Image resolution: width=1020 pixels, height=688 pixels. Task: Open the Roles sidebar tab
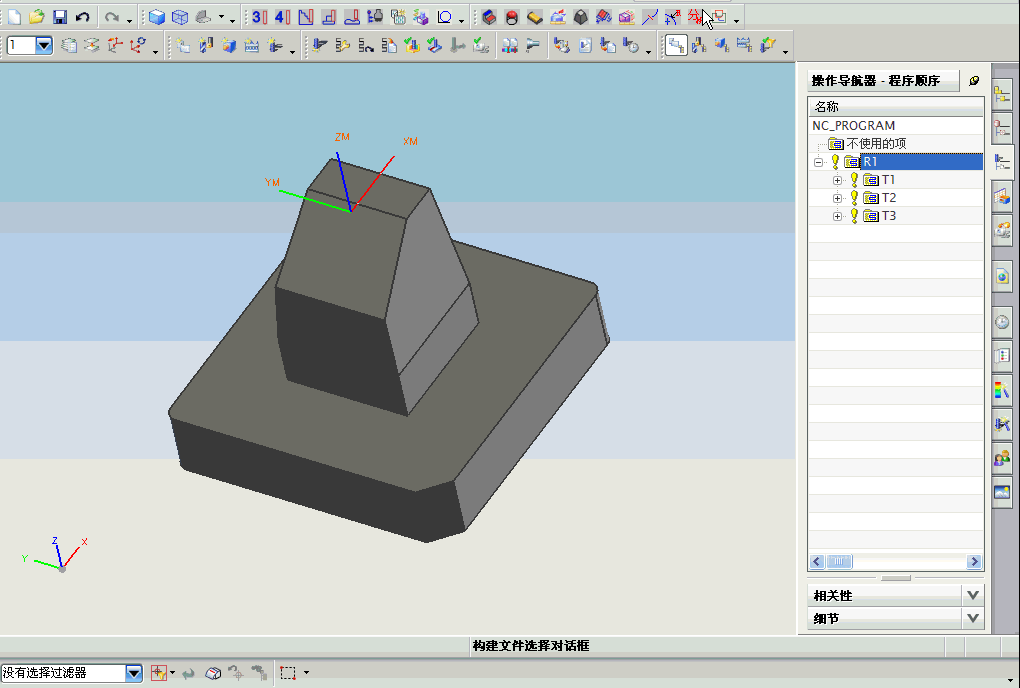pos(1002,458)
